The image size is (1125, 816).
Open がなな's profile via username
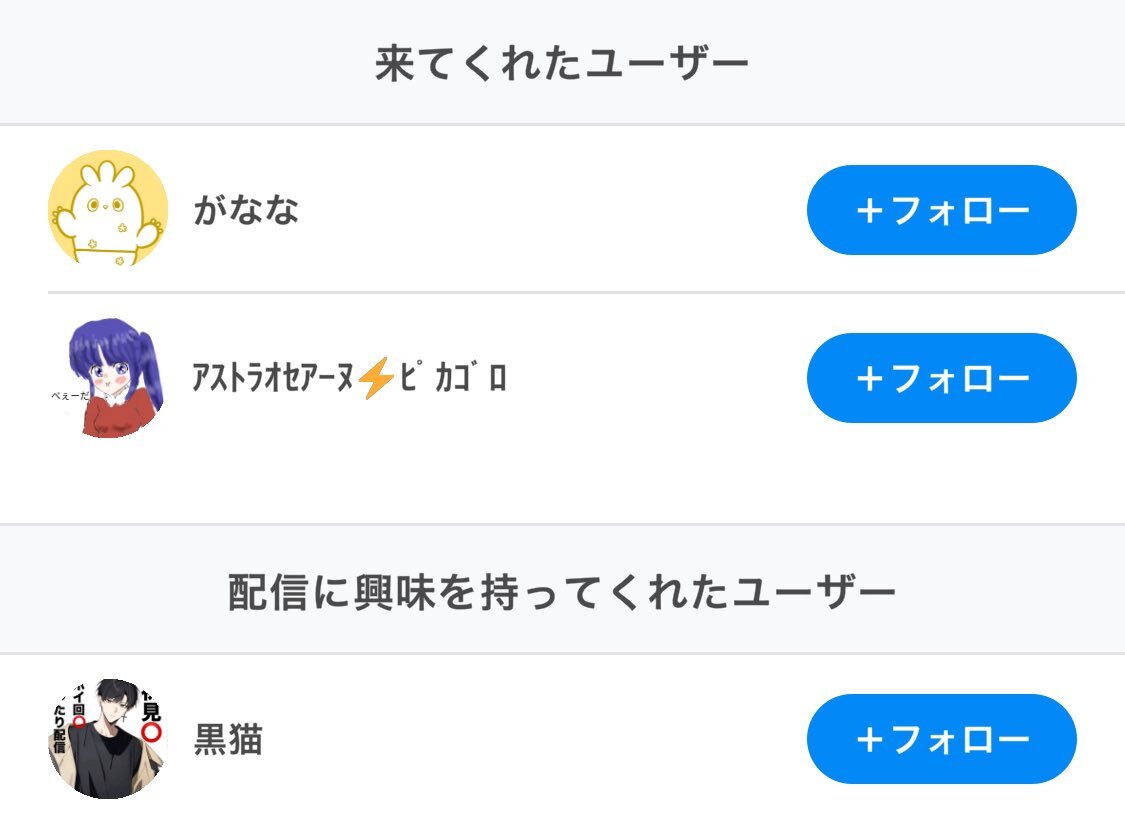point(246,211)
